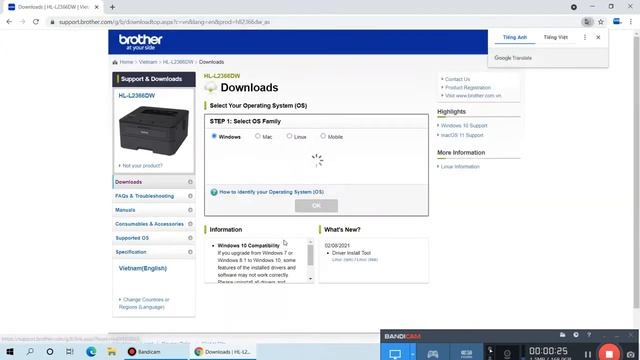Toggle Bandicam webcam overlay icon
The image size is (640, 360).
[x=507, y=354]
